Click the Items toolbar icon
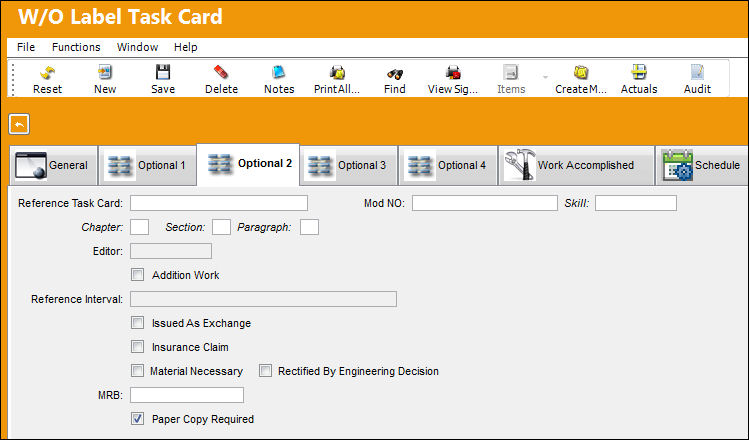Viewport: 749px width, 440px height. [x=511, y=73]
